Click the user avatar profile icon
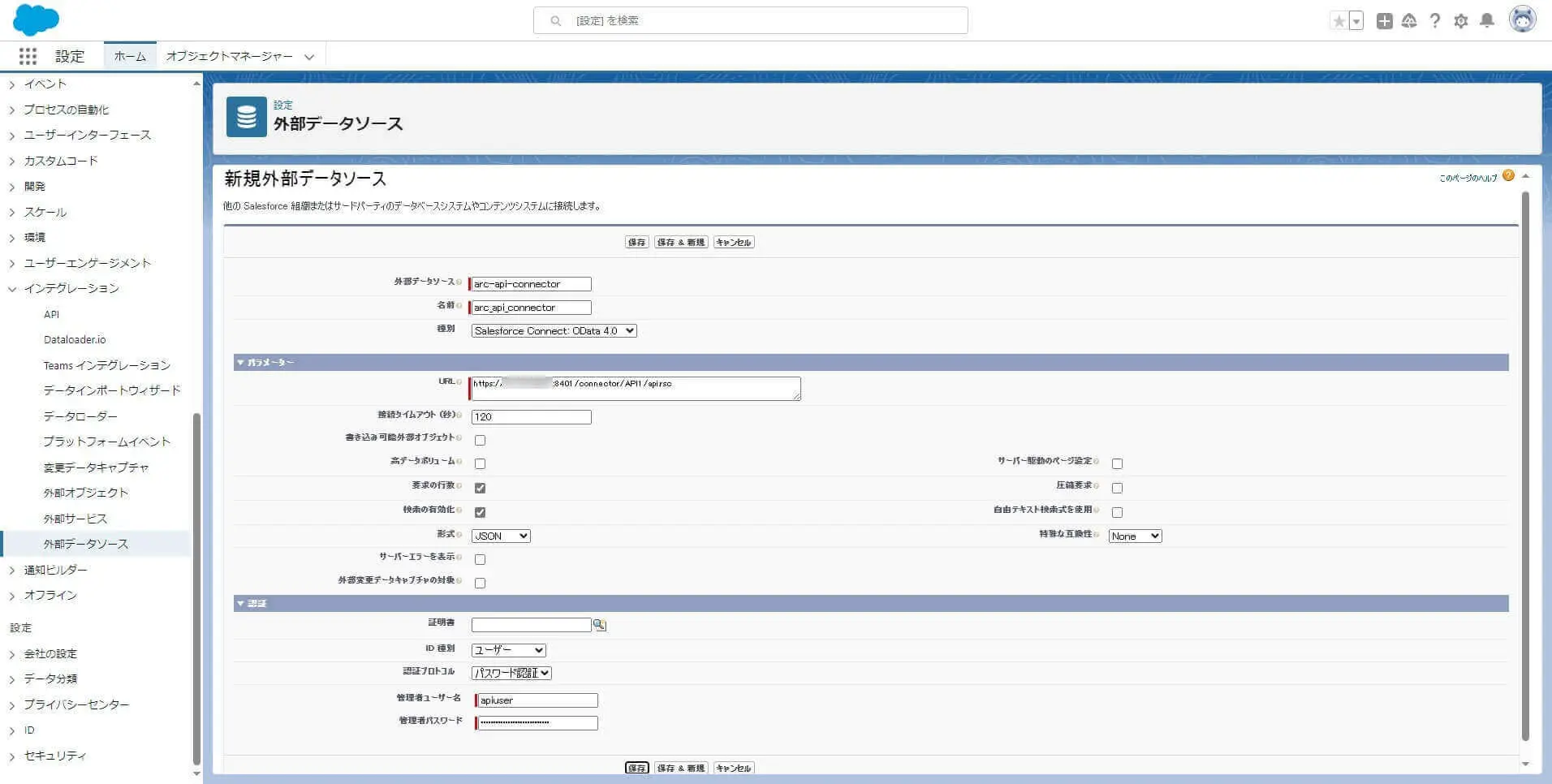 tap(1523, 19)
